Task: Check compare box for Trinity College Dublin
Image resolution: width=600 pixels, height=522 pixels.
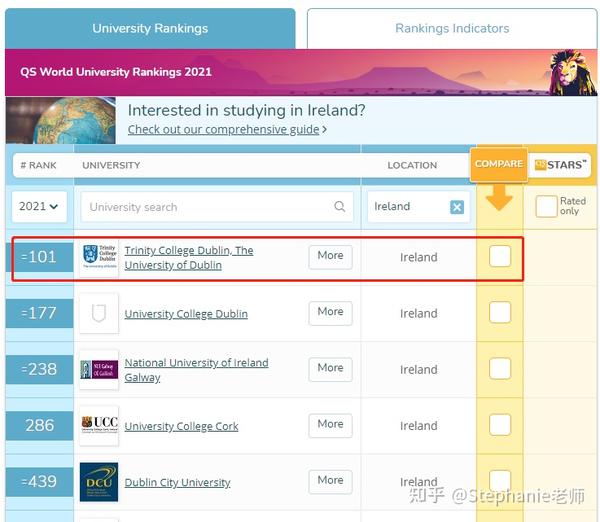Action: point(500,256)
